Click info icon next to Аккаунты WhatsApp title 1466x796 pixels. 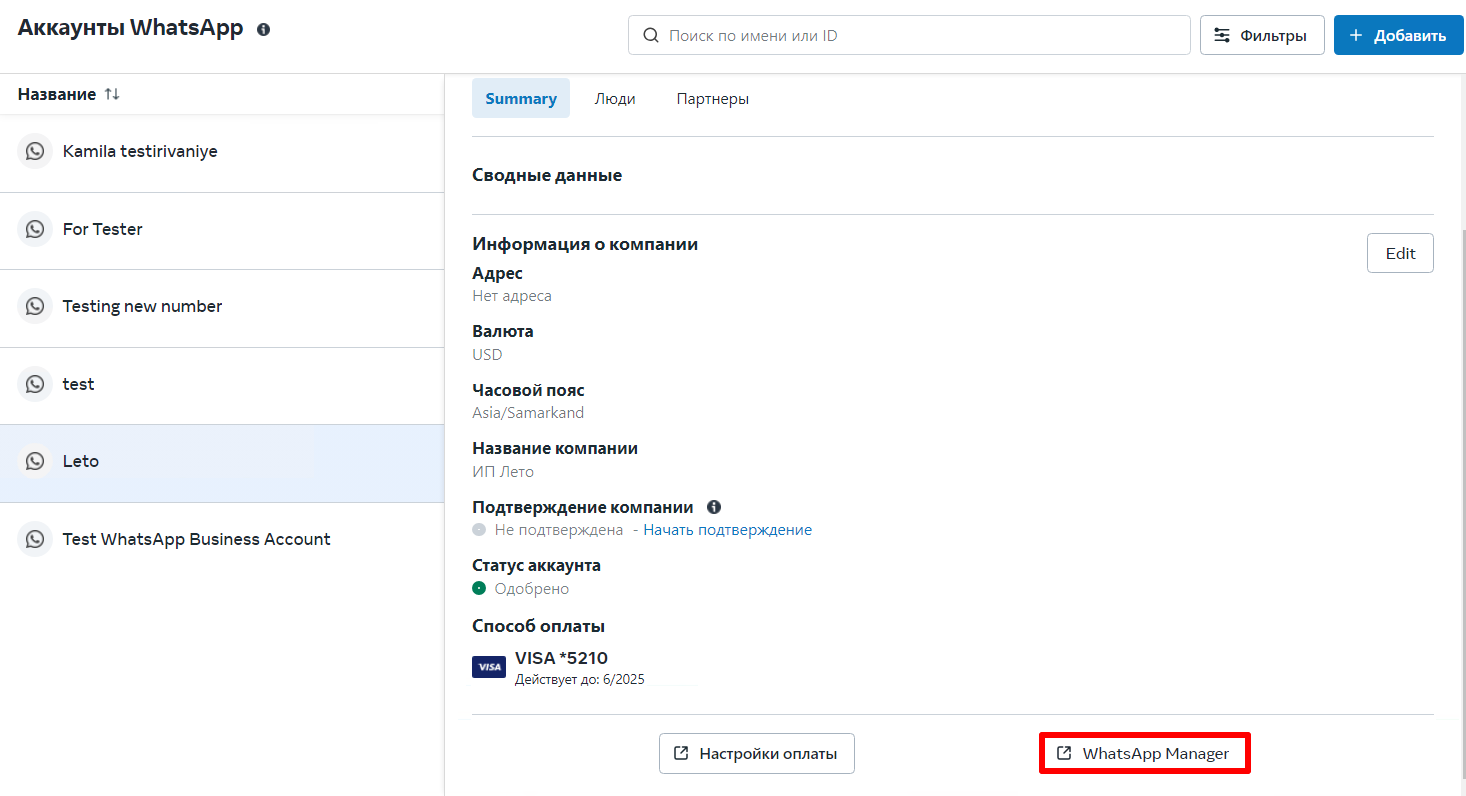click(x=263, y=30)
